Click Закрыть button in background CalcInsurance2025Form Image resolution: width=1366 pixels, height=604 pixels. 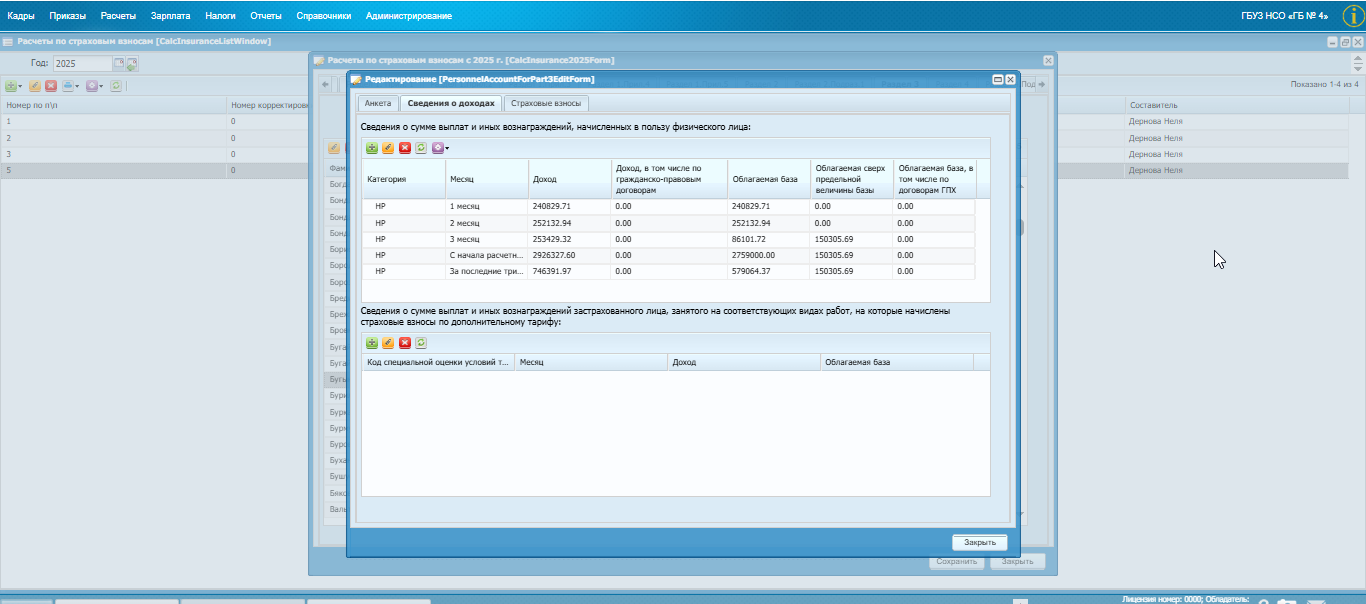point(1018,562)
